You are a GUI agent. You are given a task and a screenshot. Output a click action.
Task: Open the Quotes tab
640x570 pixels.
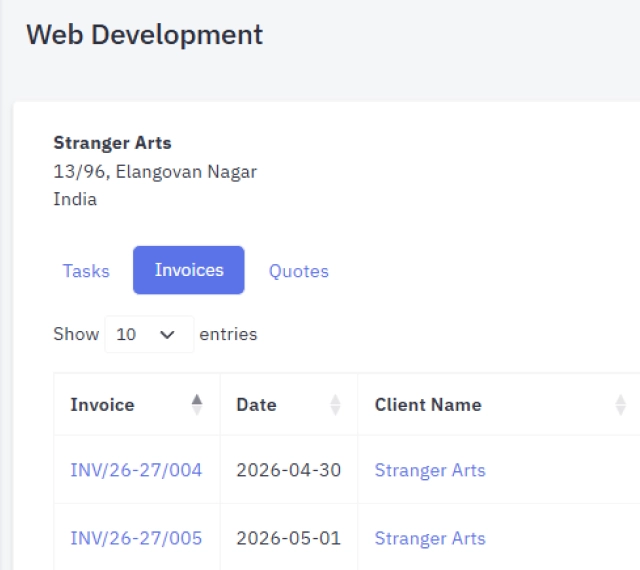[x=299, y=271]
